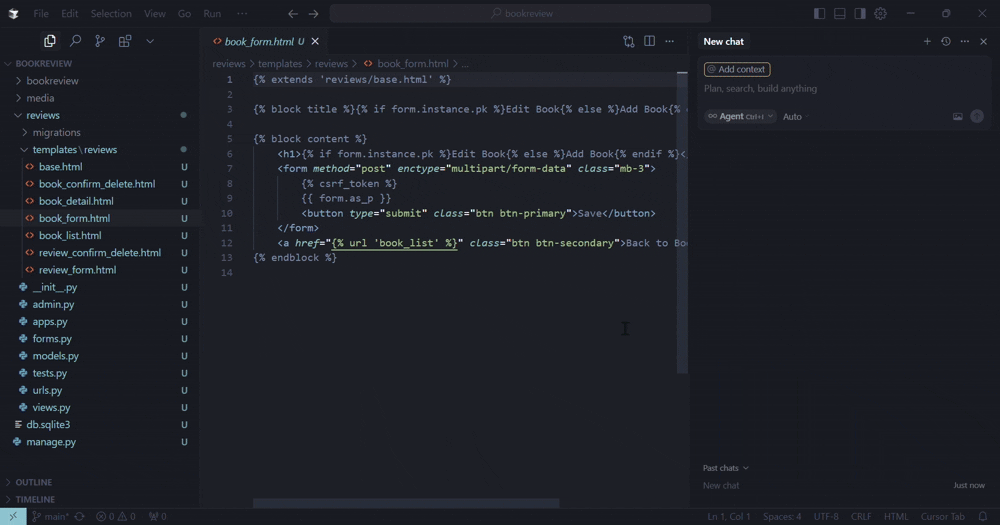Select the book_form.html editor tab
This screenshot has width=1000, height=525.
(258, 42)
